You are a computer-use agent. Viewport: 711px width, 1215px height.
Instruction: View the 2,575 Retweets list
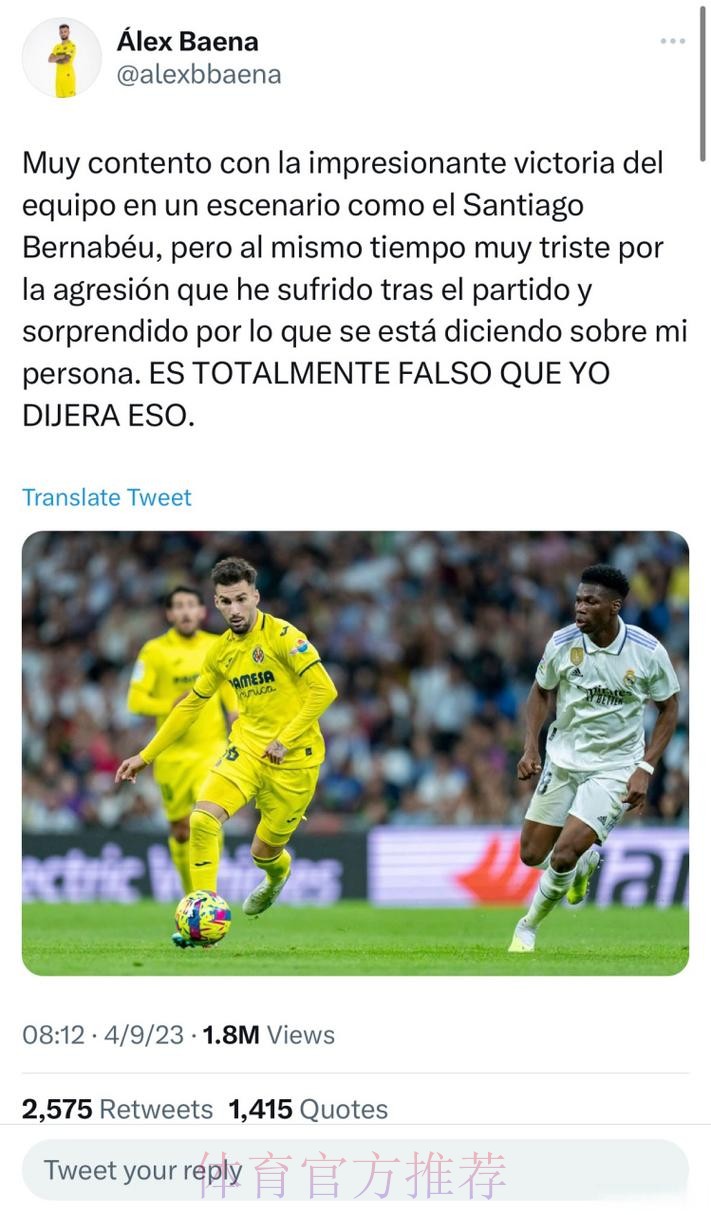coord(117,1108)
